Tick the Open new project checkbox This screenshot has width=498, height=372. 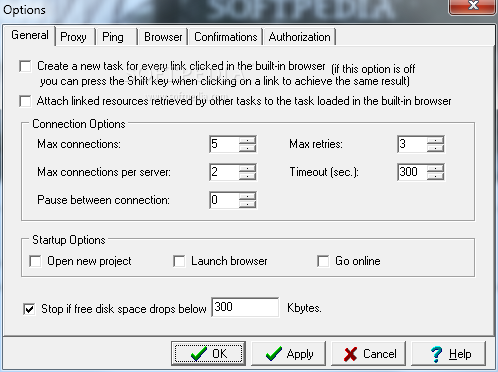pyautogui.click(x=35, y=261)
